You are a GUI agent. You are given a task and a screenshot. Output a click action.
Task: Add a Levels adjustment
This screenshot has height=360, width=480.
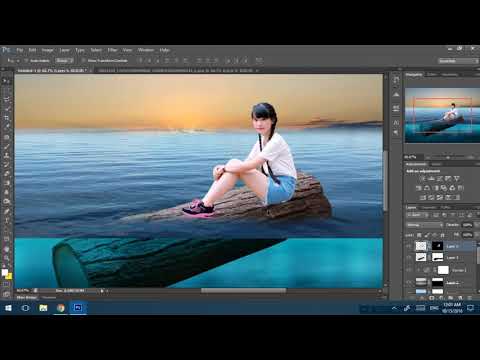coord(431,179)
